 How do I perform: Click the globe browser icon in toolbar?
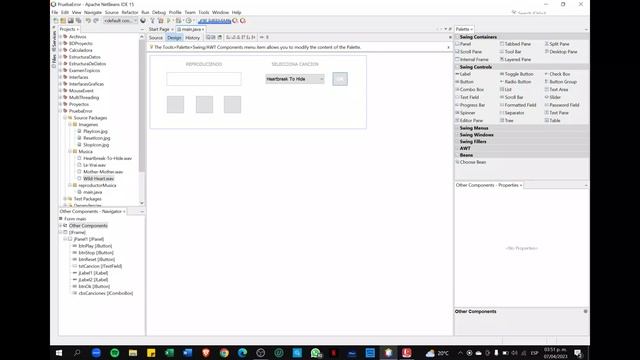coord(143,21)
